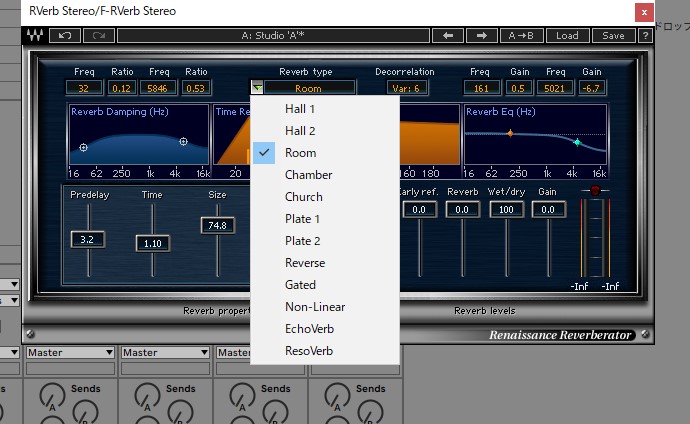Click Send A knob on first mixer channel
The width and height of the screenshot is (690, 424).
pos(52,396)
